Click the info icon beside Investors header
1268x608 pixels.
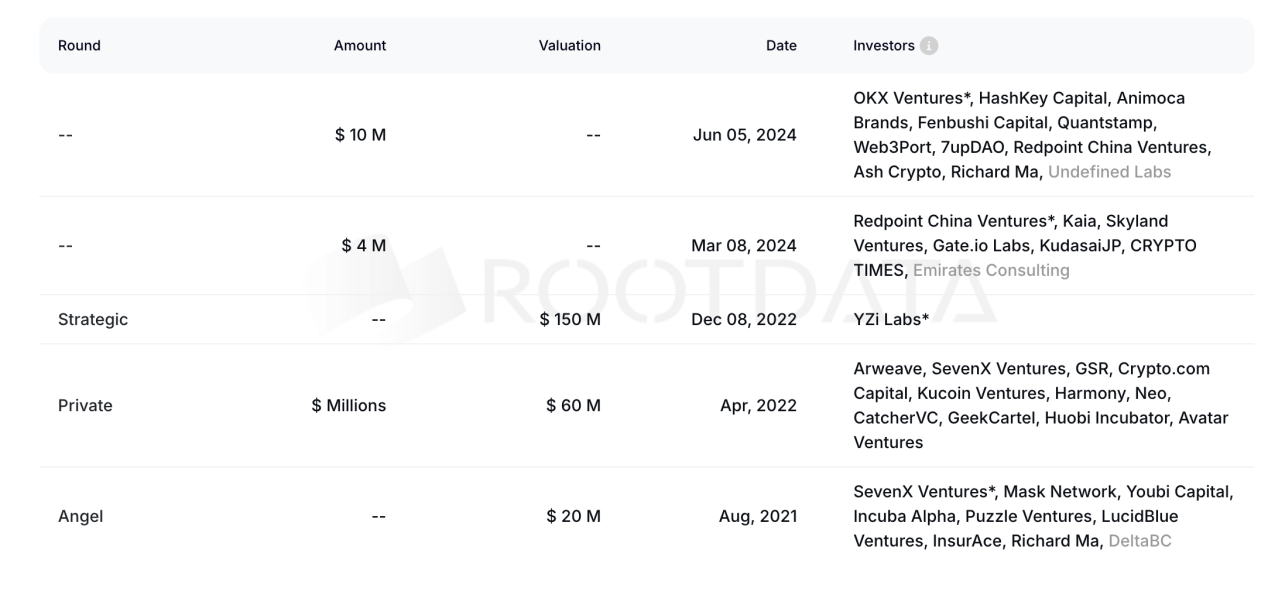[929, 46]
